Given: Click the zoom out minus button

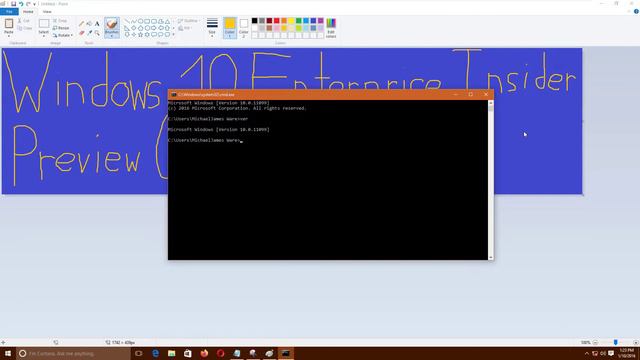Looking at the screenshot, I should 596,342.
